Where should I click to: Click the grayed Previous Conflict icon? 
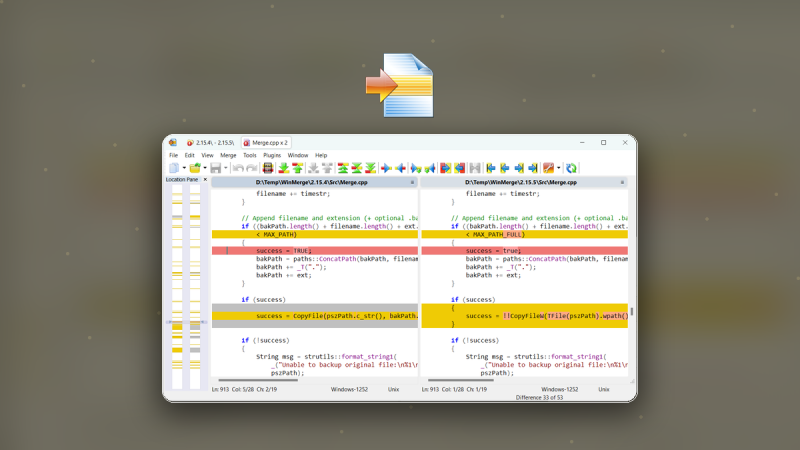coord(327,168)
